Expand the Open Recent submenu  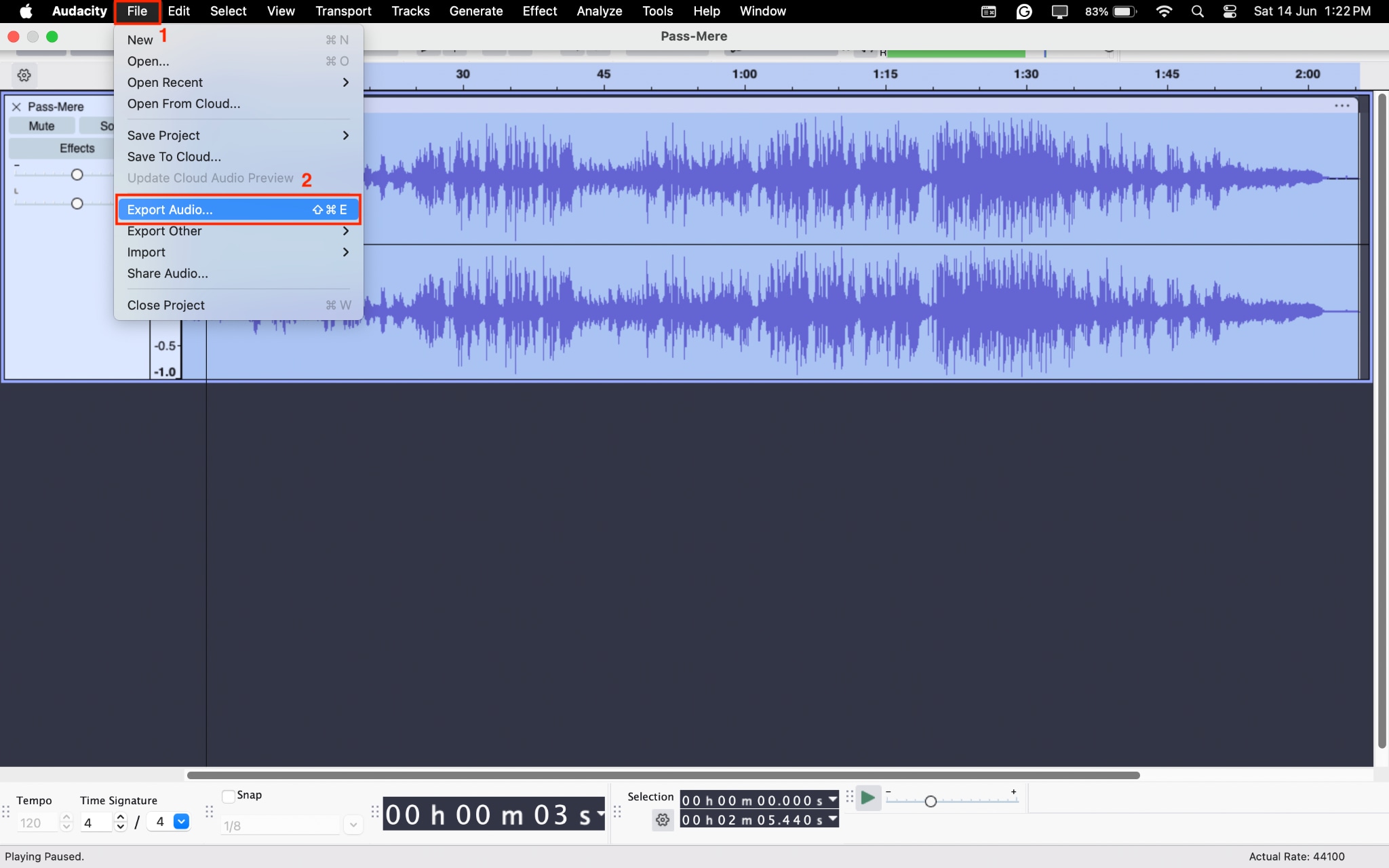click(x=238, y=82)
